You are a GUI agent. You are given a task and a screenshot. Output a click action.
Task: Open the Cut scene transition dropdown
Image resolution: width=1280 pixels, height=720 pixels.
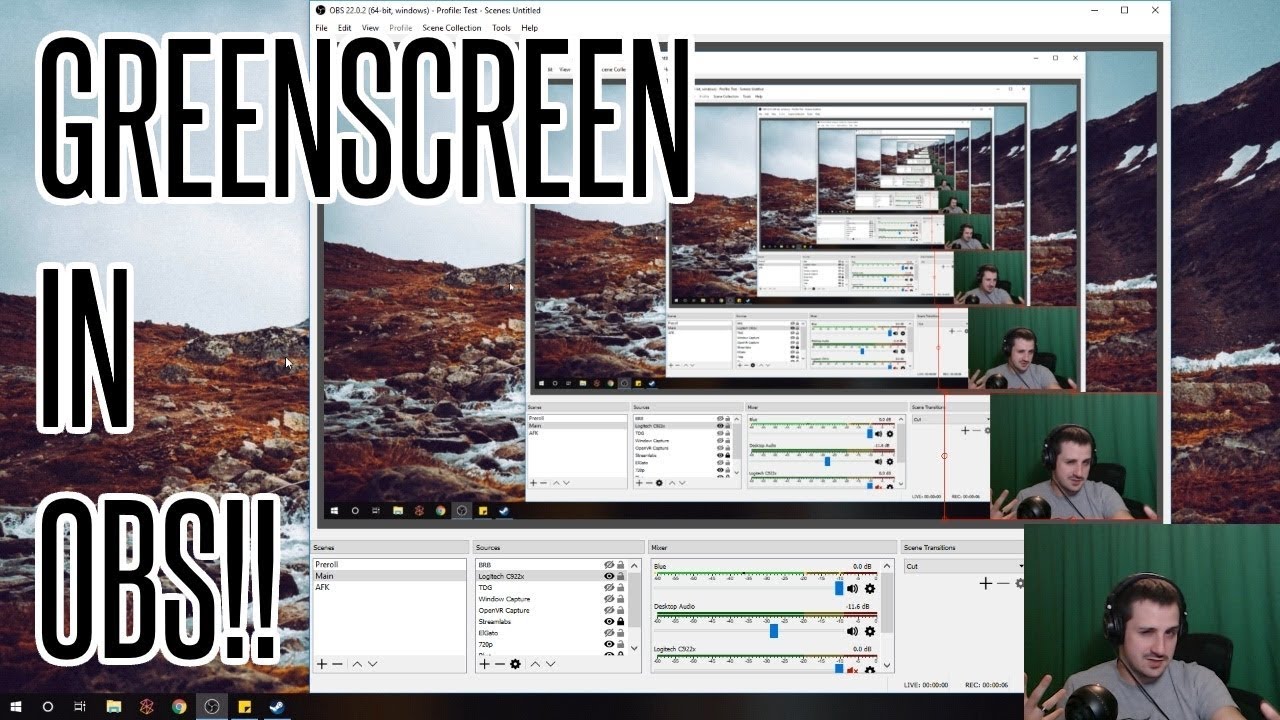click(x=963, y=566)
